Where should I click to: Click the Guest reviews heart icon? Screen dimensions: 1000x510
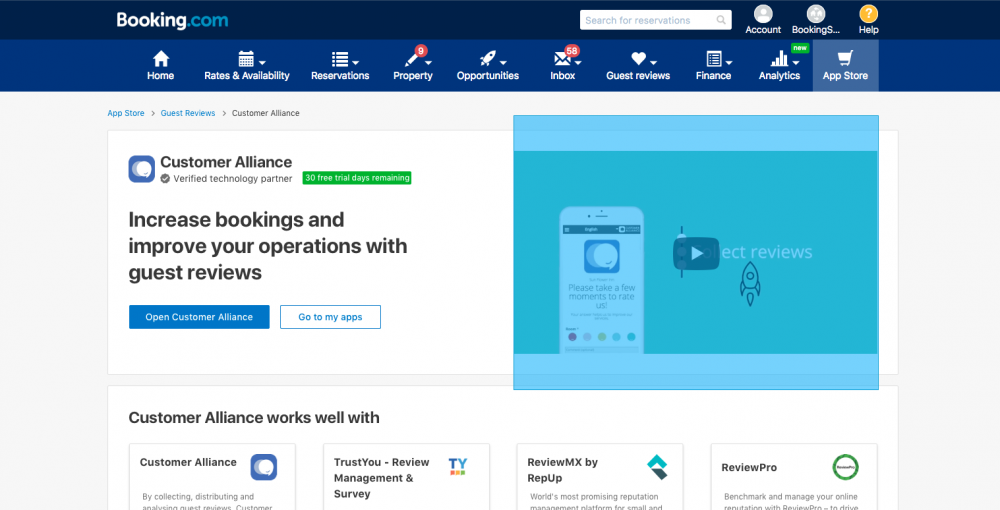tap(638, 59)
